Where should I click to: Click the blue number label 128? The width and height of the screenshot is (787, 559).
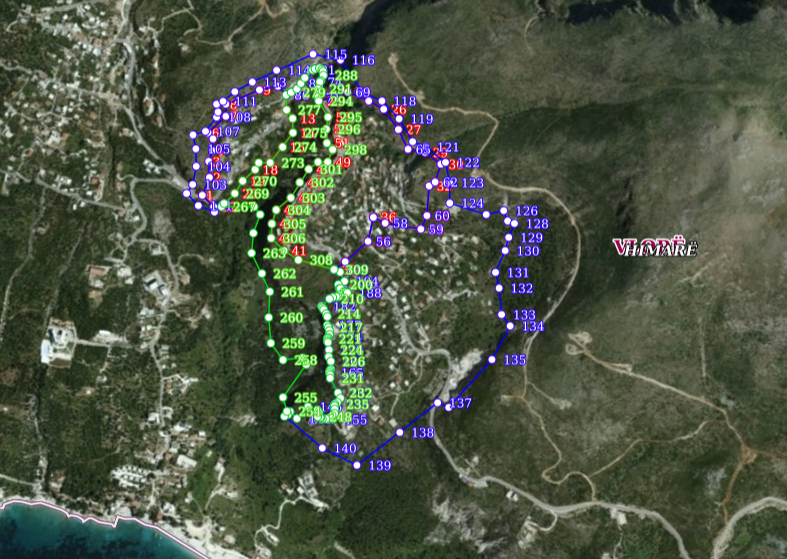click(537, 224)
